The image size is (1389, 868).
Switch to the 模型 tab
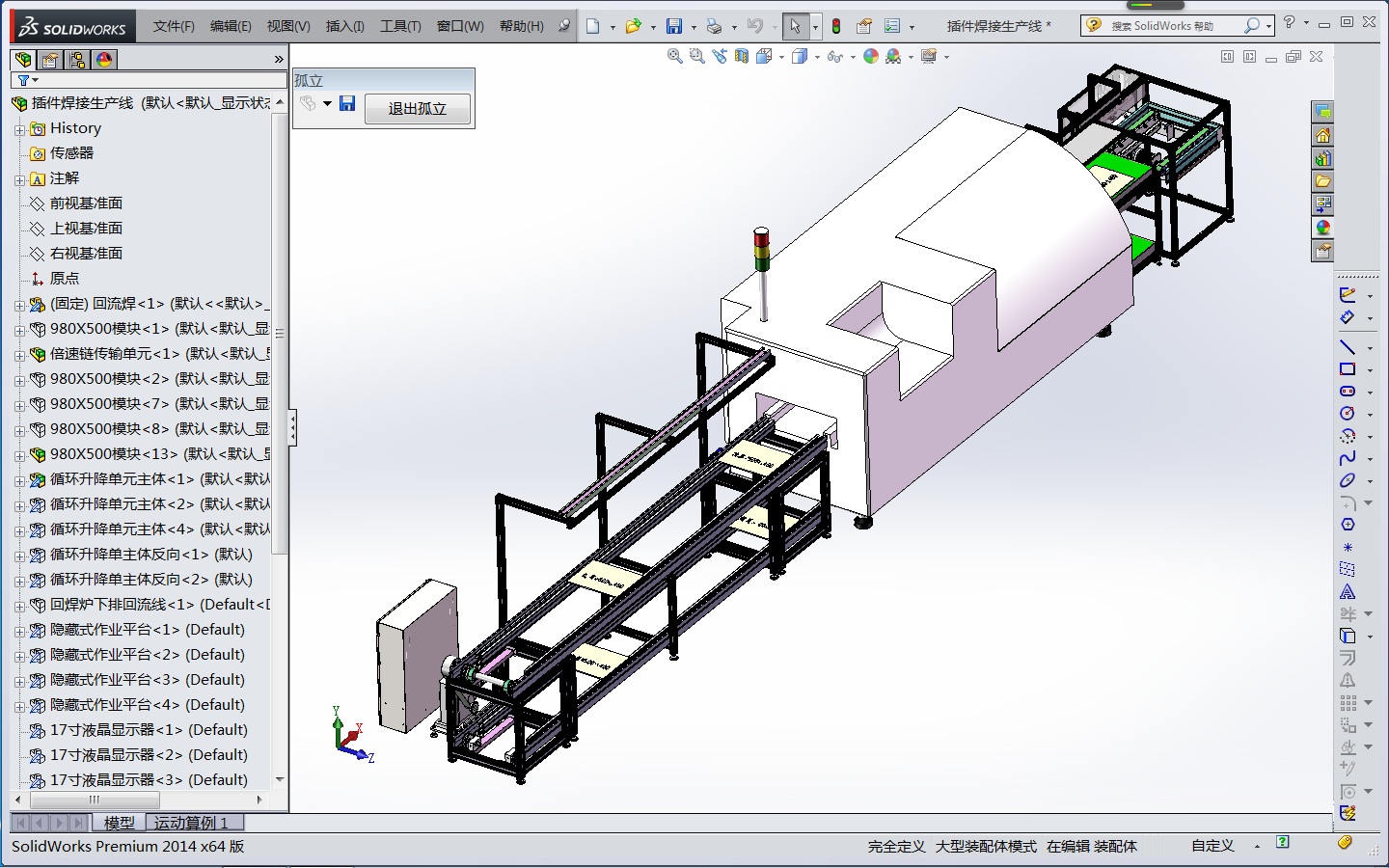click(x=119, y=823)
